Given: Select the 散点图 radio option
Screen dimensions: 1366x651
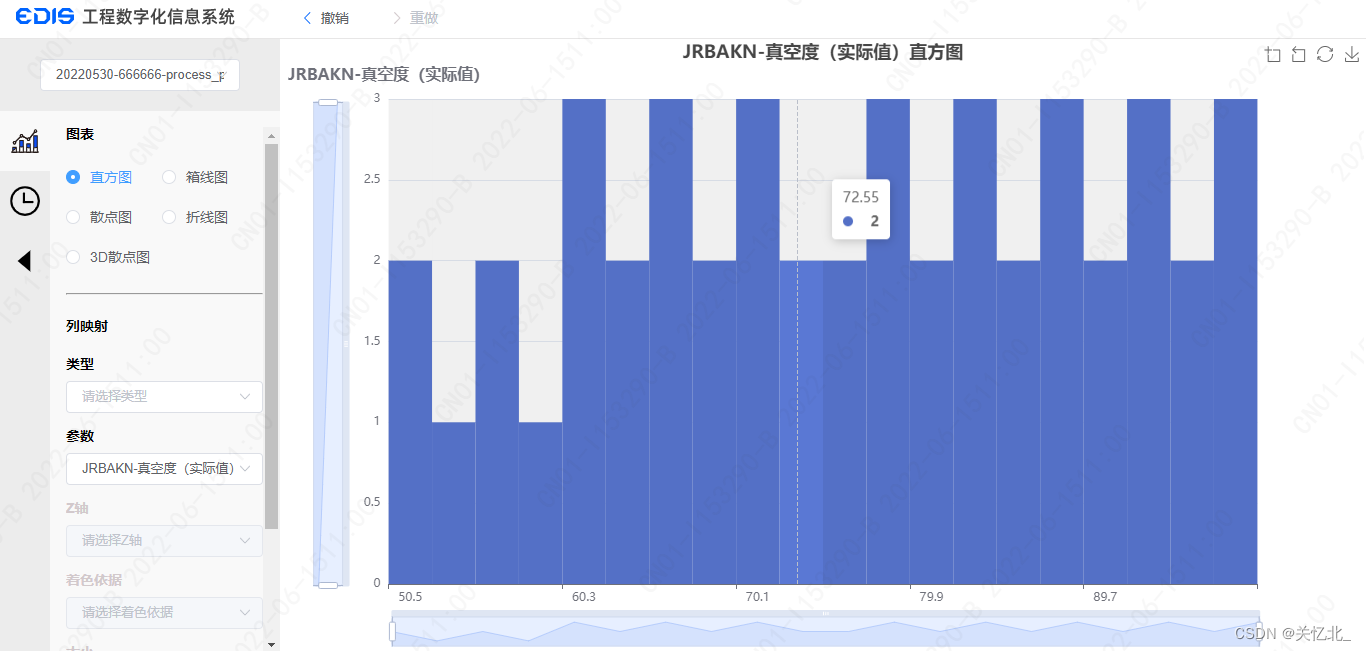Looking at the screenshot, I should 73,217.
